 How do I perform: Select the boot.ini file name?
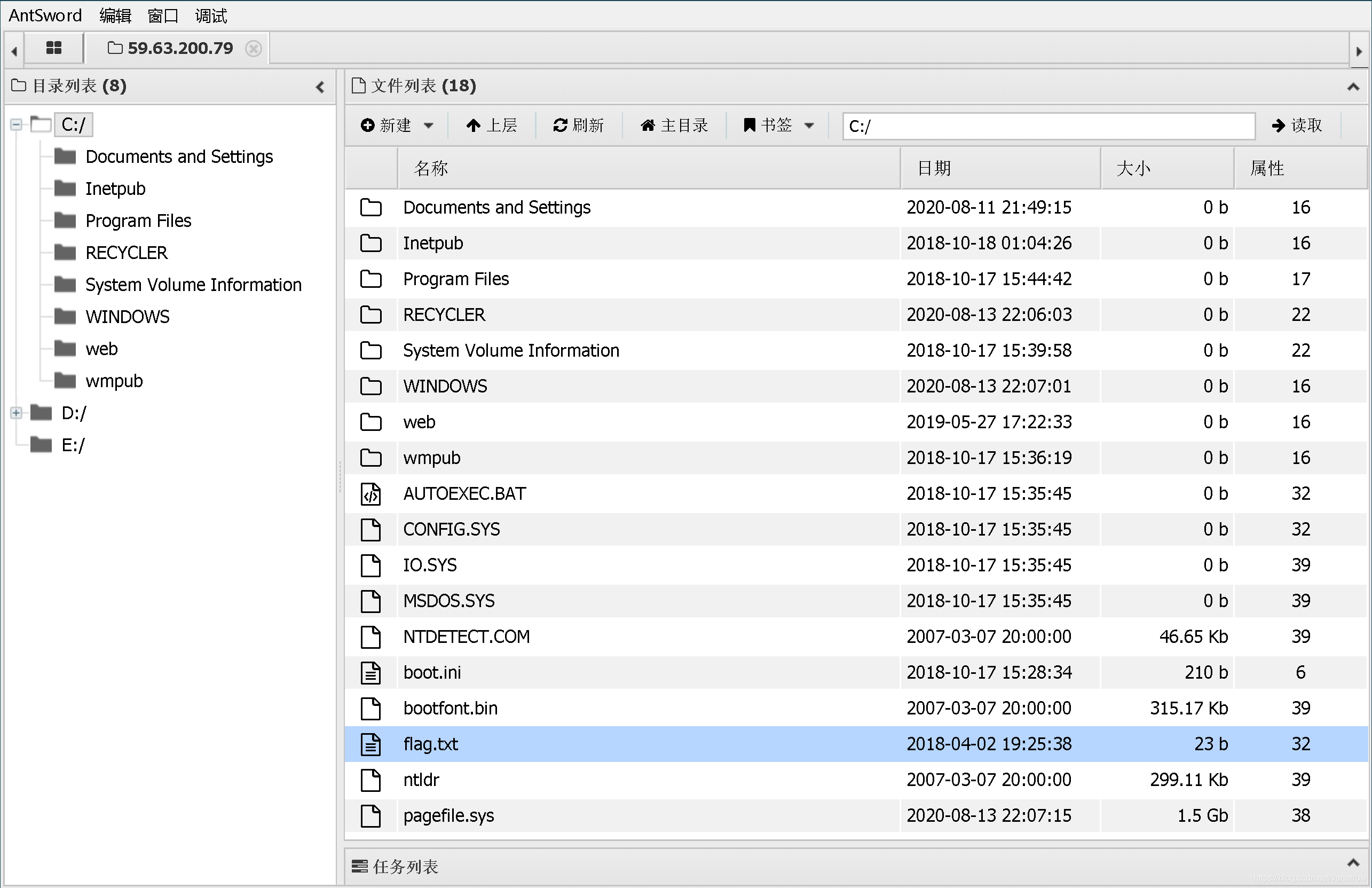(432, 673)
